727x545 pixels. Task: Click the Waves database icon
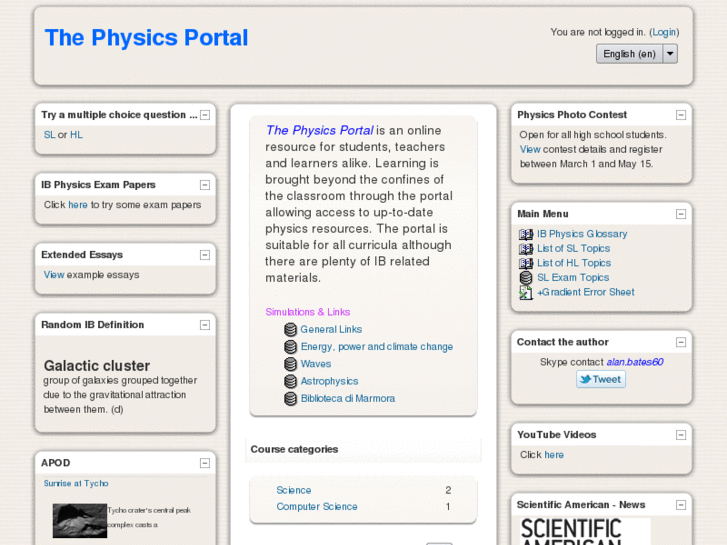pos(290,364)
